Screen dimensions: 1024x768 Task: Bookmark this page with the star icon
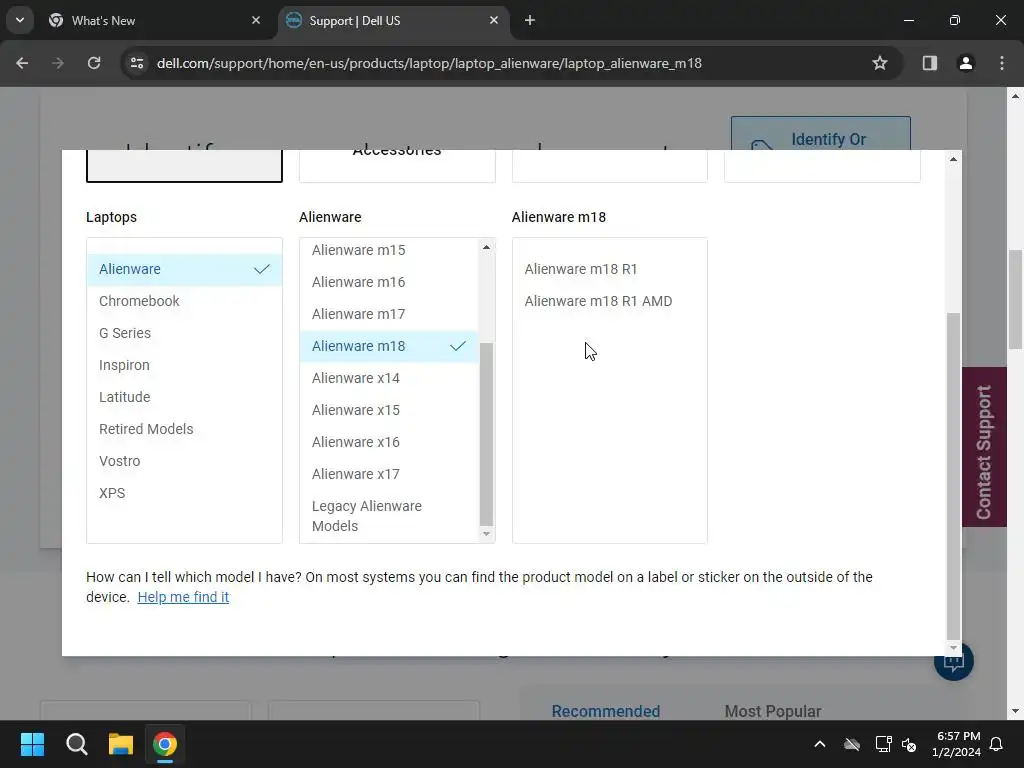(x=880, y=63)
